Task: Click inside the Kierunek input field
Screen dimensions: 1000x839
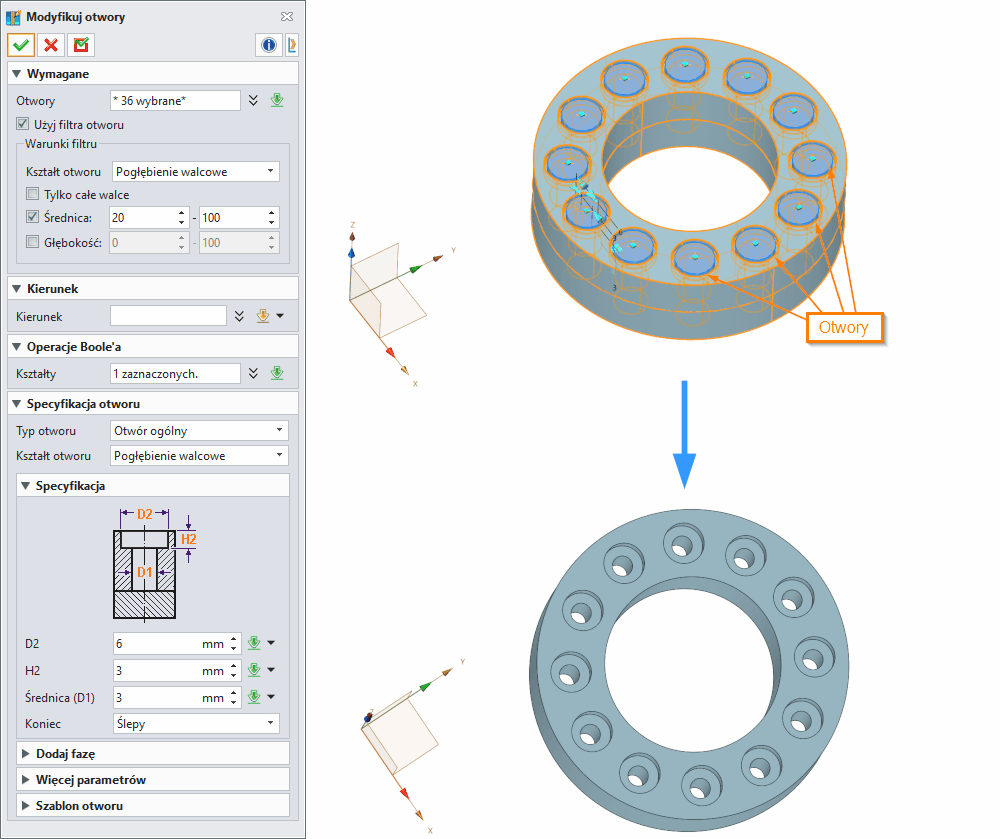Action: tap(168, 316)
